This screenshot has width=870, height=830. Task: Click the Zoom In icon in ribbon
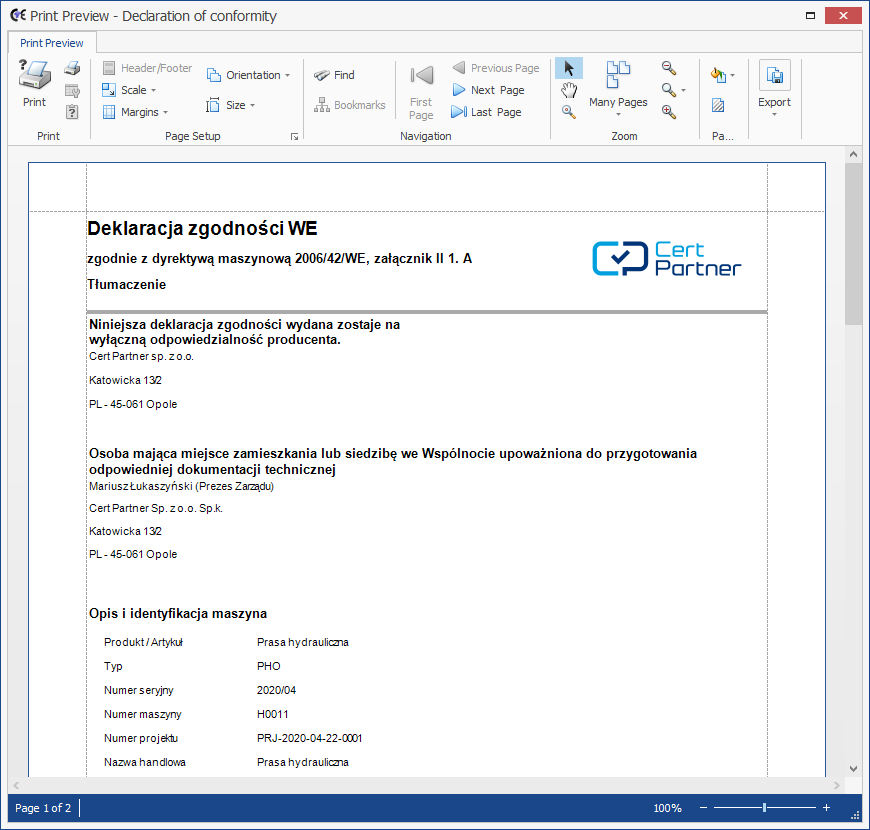[x=669, y=112]
